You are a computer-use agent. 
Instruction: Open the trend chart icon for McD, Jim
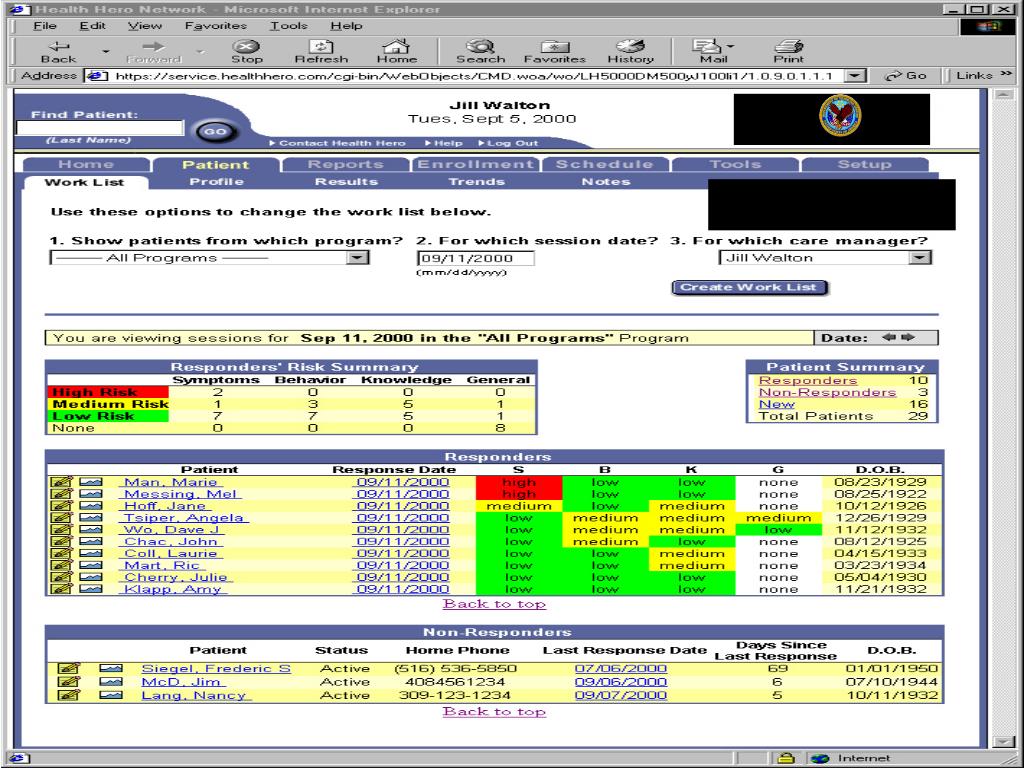[110, 682]
